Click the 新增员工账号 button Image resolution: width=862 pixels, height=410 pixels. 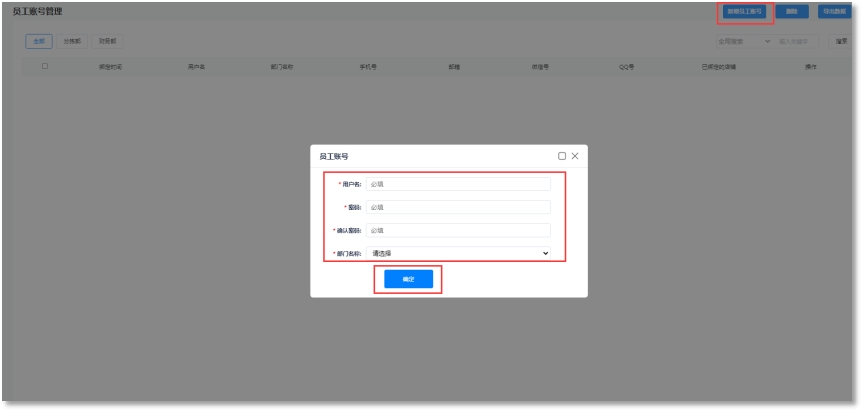pyautogui.click(x=745, y=12)
